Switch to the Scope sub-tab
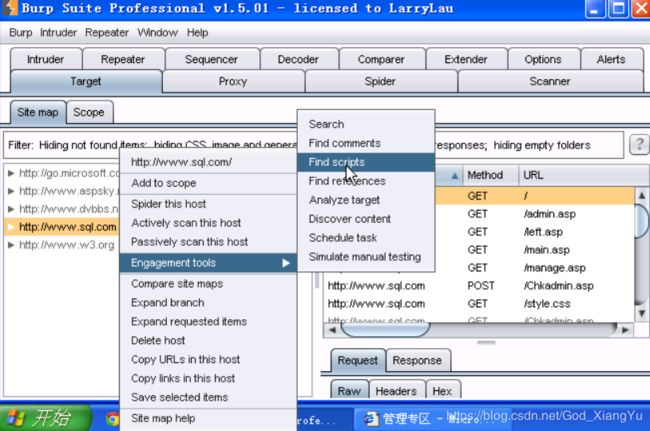Screen dimensions: 650x431 pos(89,112)
